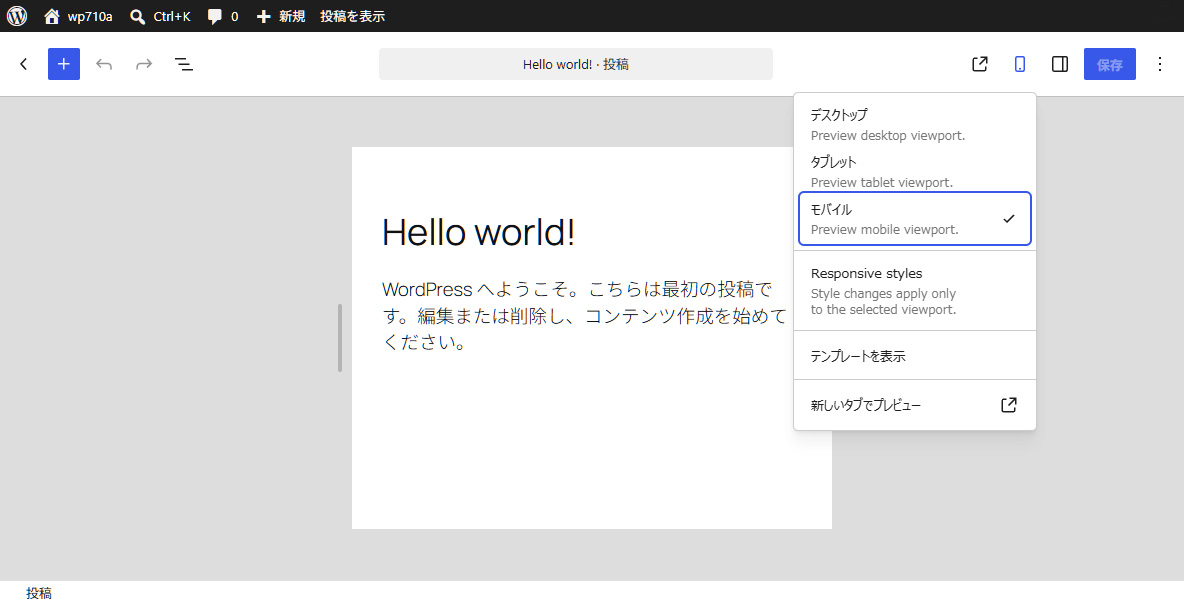Viewport: 1184px width, 605px height.
Task: Click the 投稿を表示 link
Action: 353,16
